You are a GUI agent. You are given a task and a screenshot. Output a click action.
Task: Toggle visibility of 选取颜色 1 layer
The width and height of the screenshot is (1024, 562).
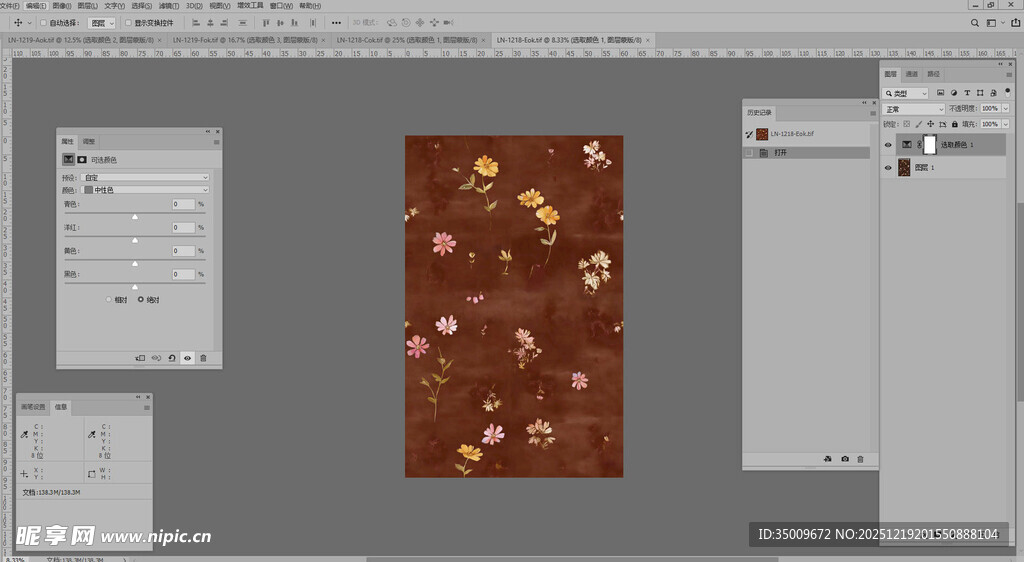[888, 145]
